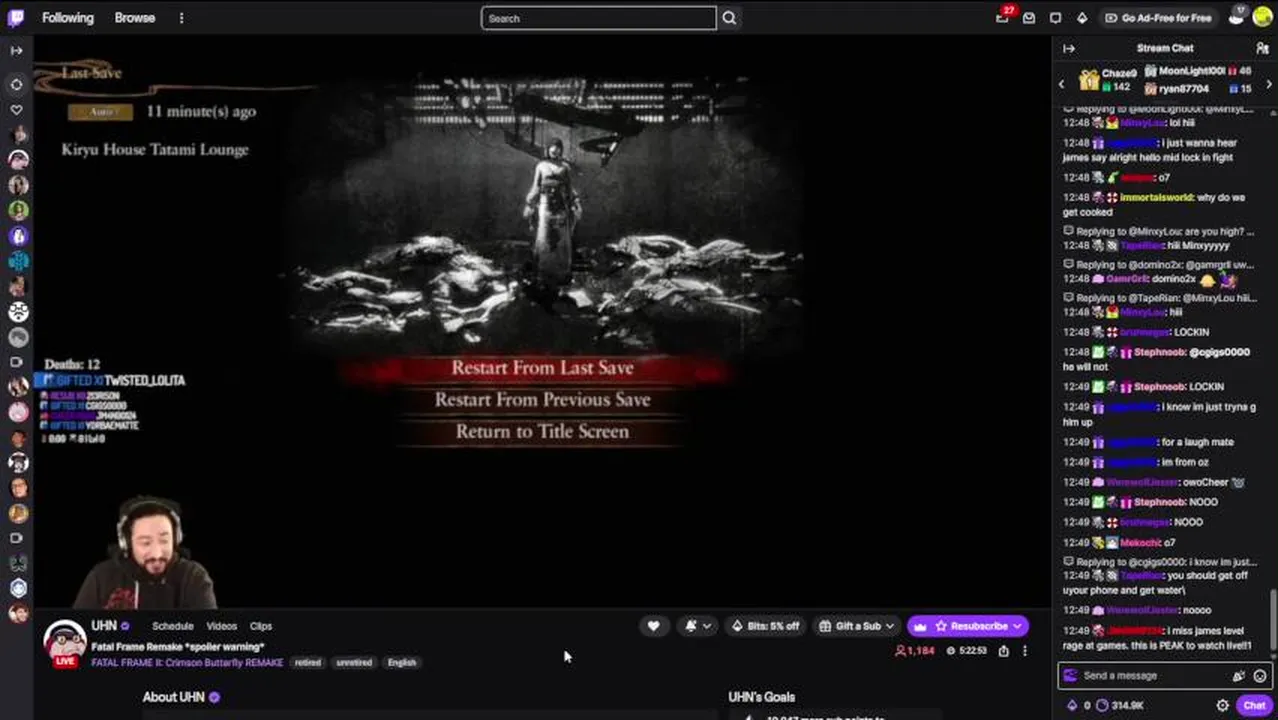Screen dimensions: 1278x720
Task: Click the magnifying glass search button
Action: coord(729,18)
